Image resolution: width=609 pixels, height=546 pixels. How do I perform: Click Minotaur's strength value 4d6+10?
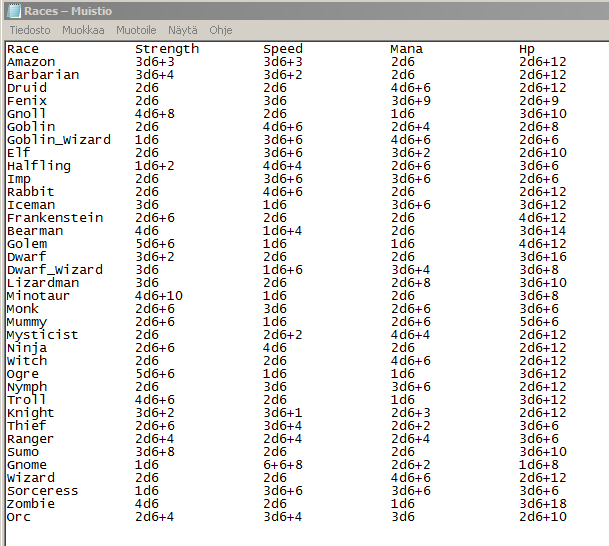point(159,296)
